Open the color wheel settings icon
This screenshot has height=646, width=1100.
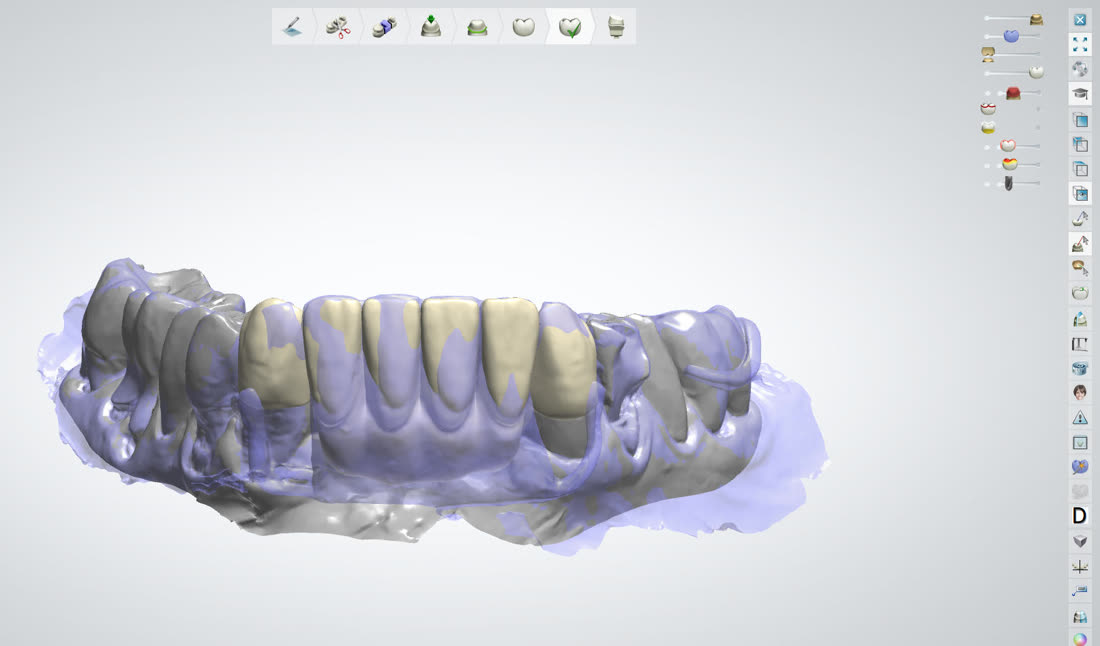[x=1080, y=639]
